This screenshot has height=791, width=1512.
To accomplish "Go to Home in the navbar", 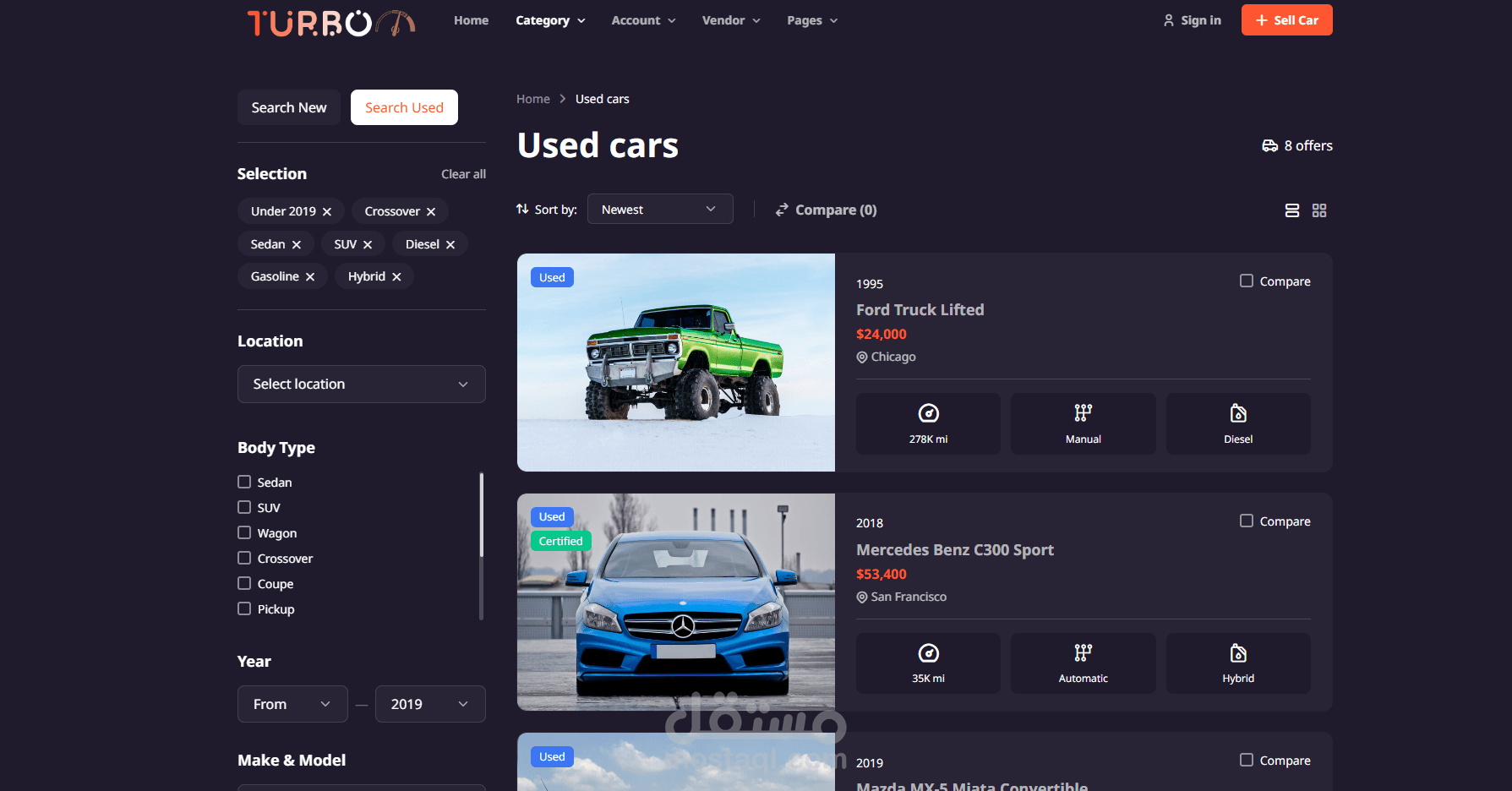I will (471, 20).
